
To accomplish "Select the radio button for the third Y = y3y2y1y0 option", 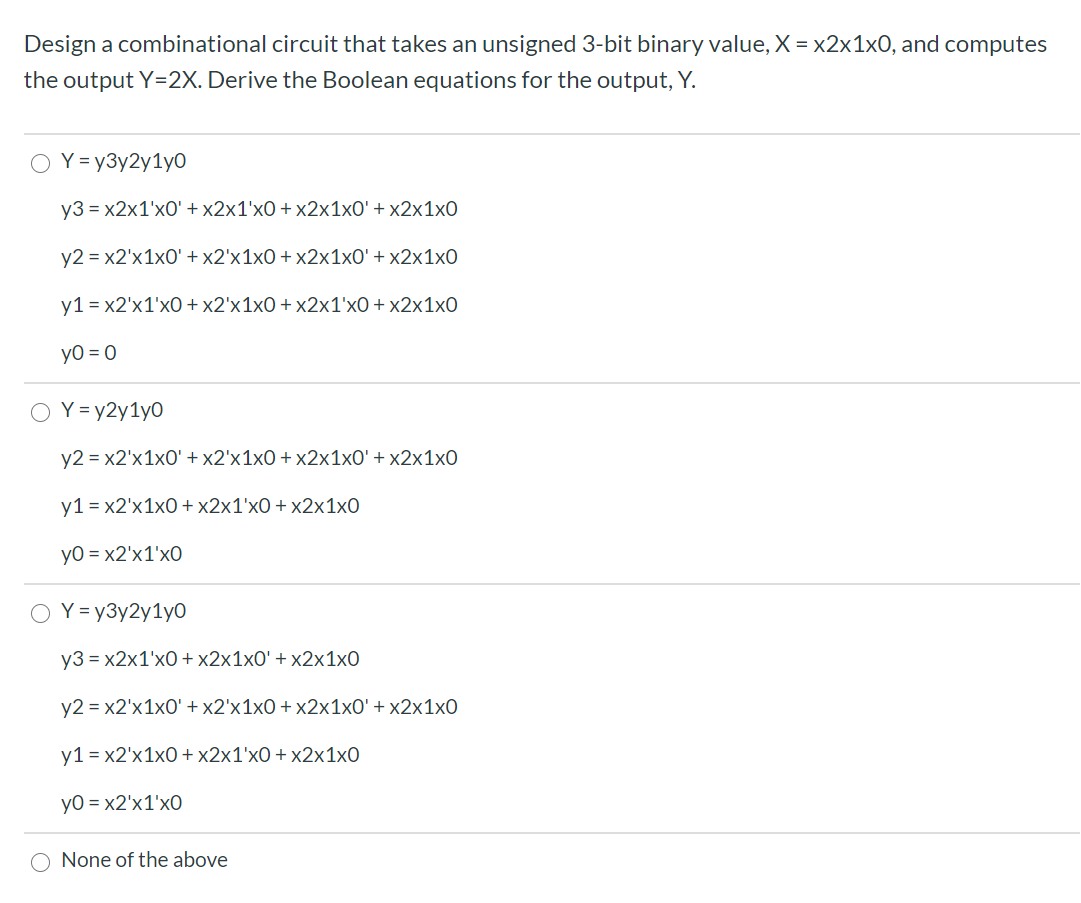I will click(x=40, y=613).
